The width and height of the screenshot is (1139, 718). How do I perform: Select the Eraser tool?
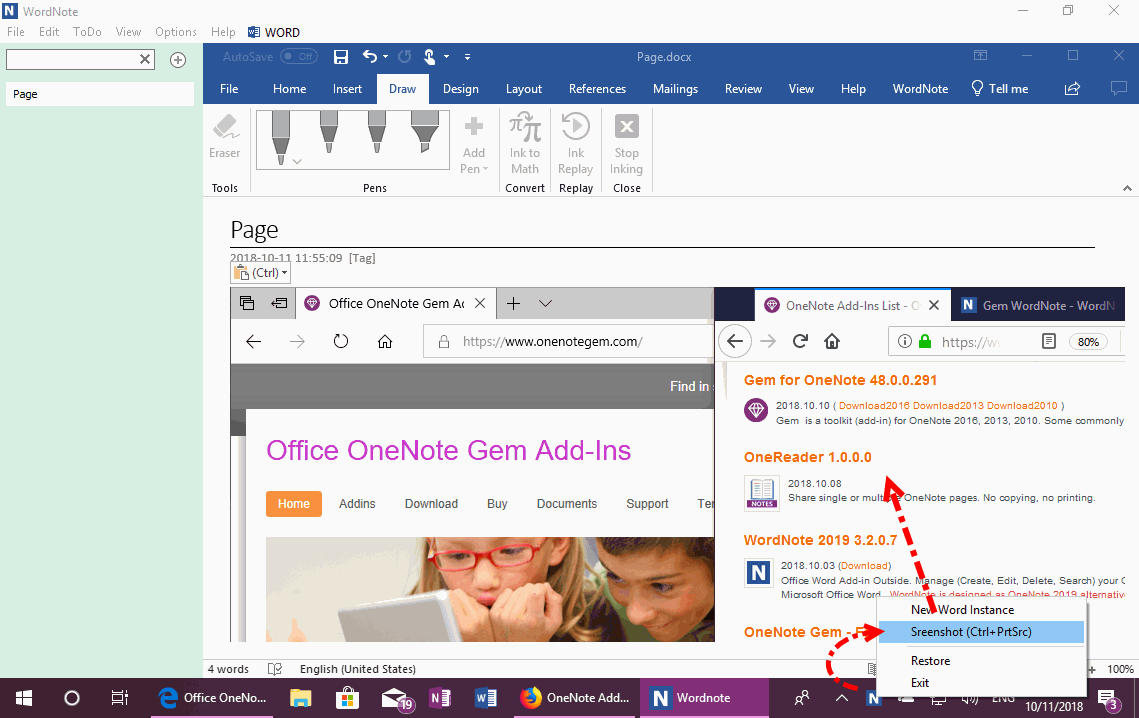tap(224, 137)
